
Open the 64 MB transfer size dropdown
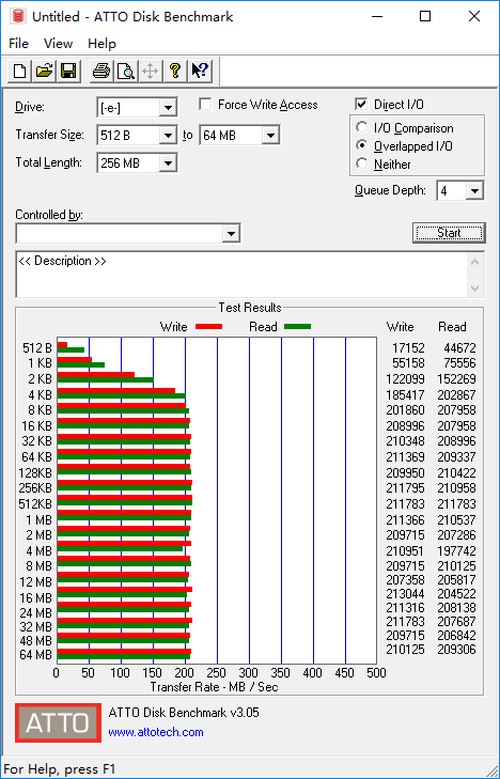pos(270,135)
